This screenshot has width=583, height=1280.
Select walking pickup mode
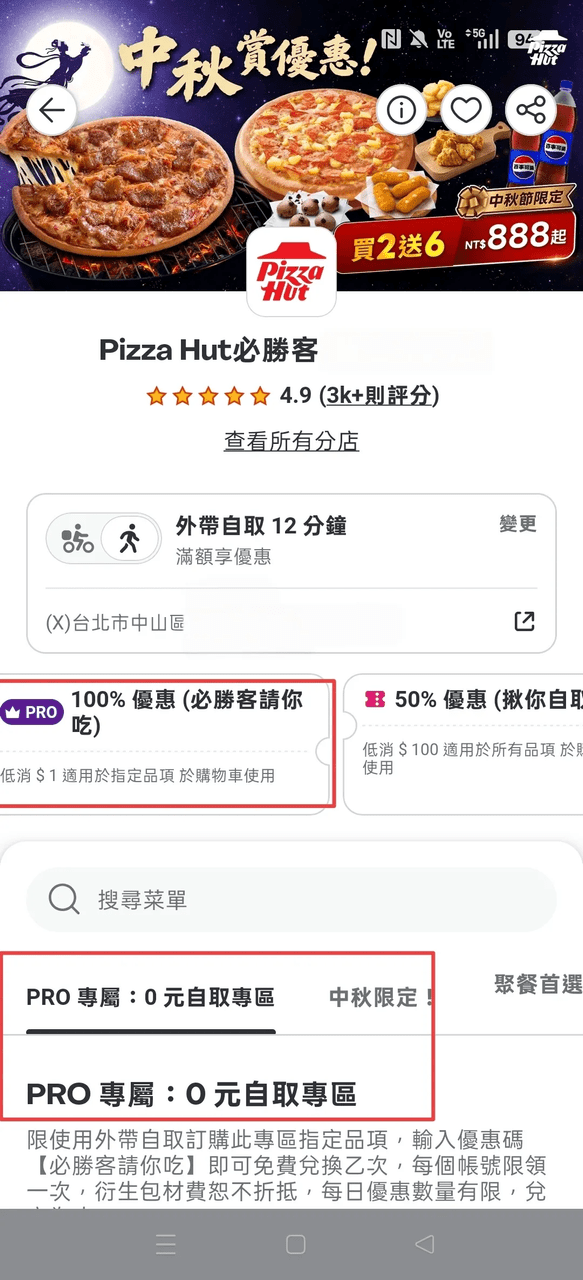pyautogui.click(x=130, y=540)
